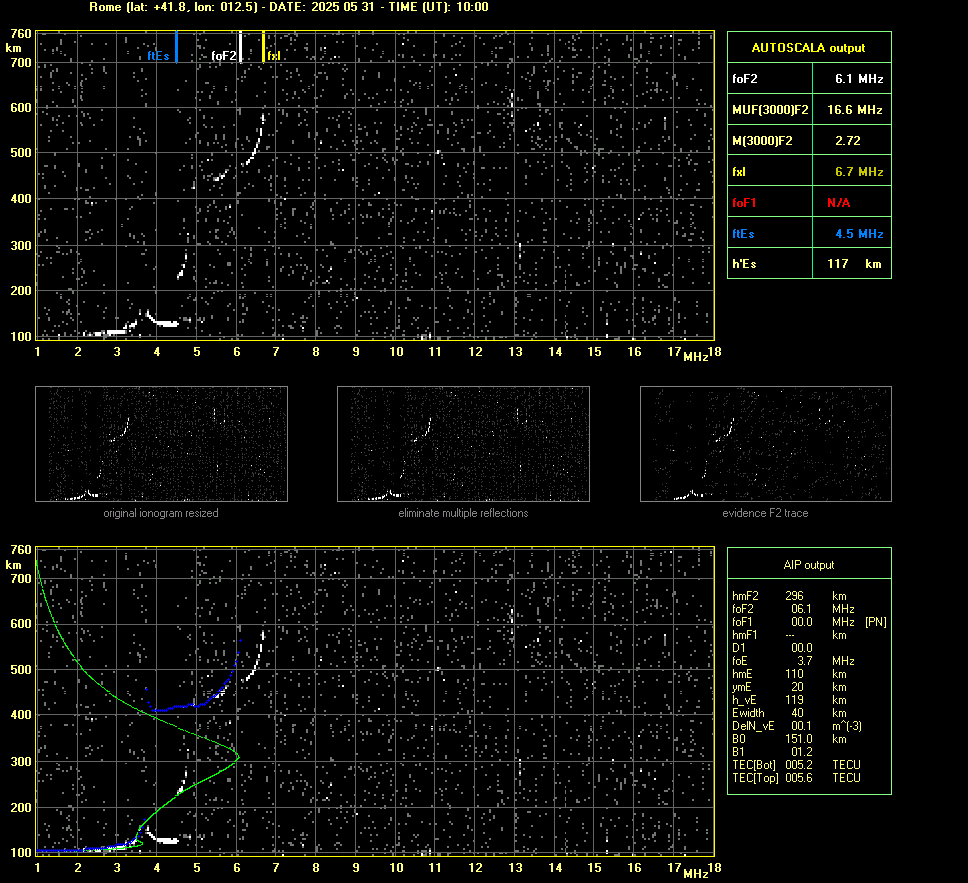Select the h_vE value 119
968x883 pixels.
[794, 700]
